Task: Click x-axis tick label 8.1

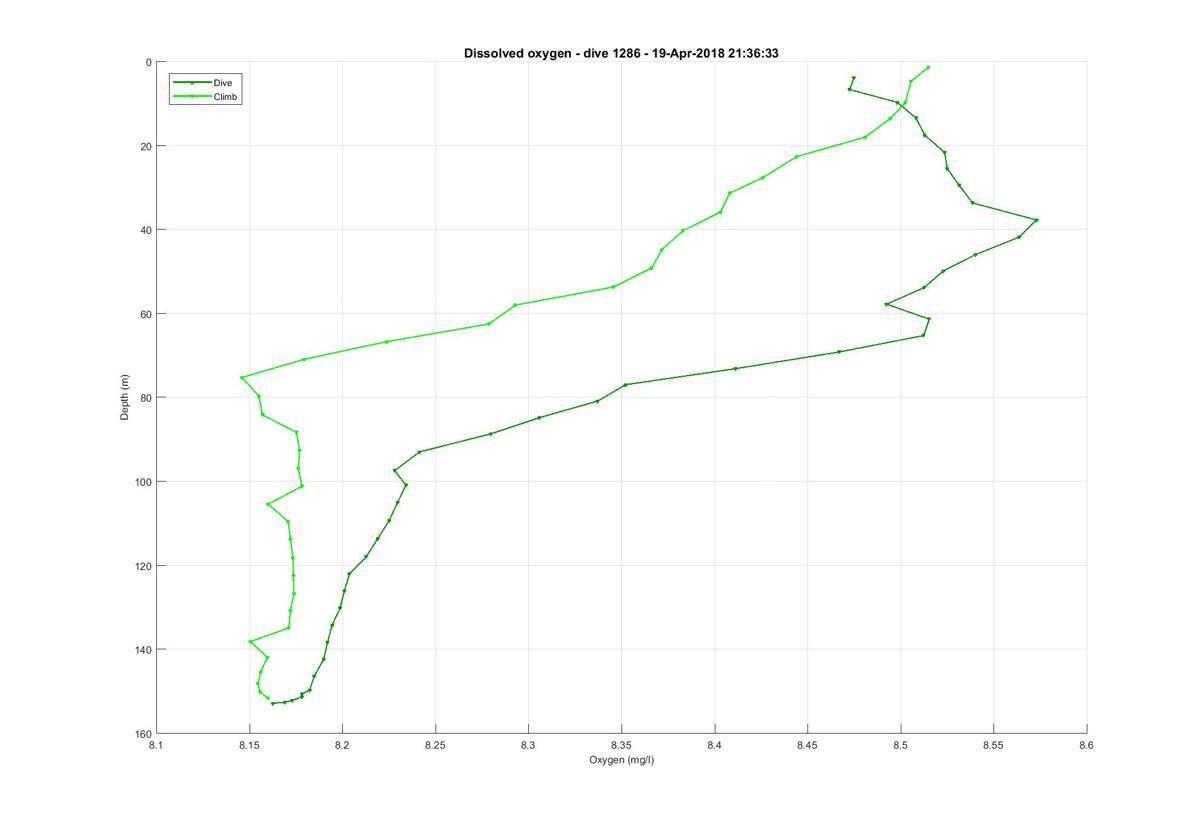Action: (x=155, y=745)
